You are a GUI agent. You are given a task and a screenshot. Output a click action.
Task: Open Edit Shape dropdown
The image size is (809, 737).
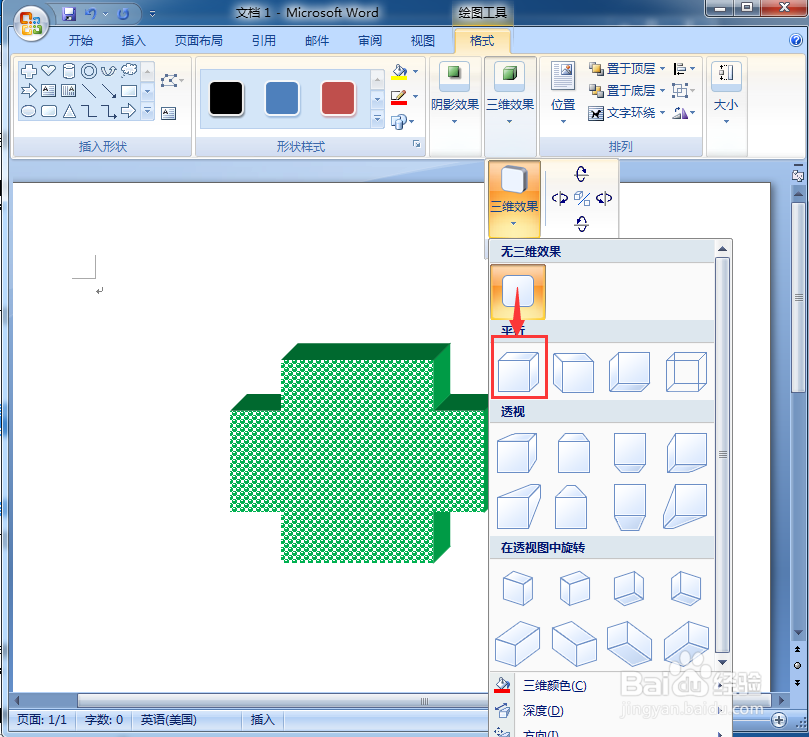pos(172,81)
